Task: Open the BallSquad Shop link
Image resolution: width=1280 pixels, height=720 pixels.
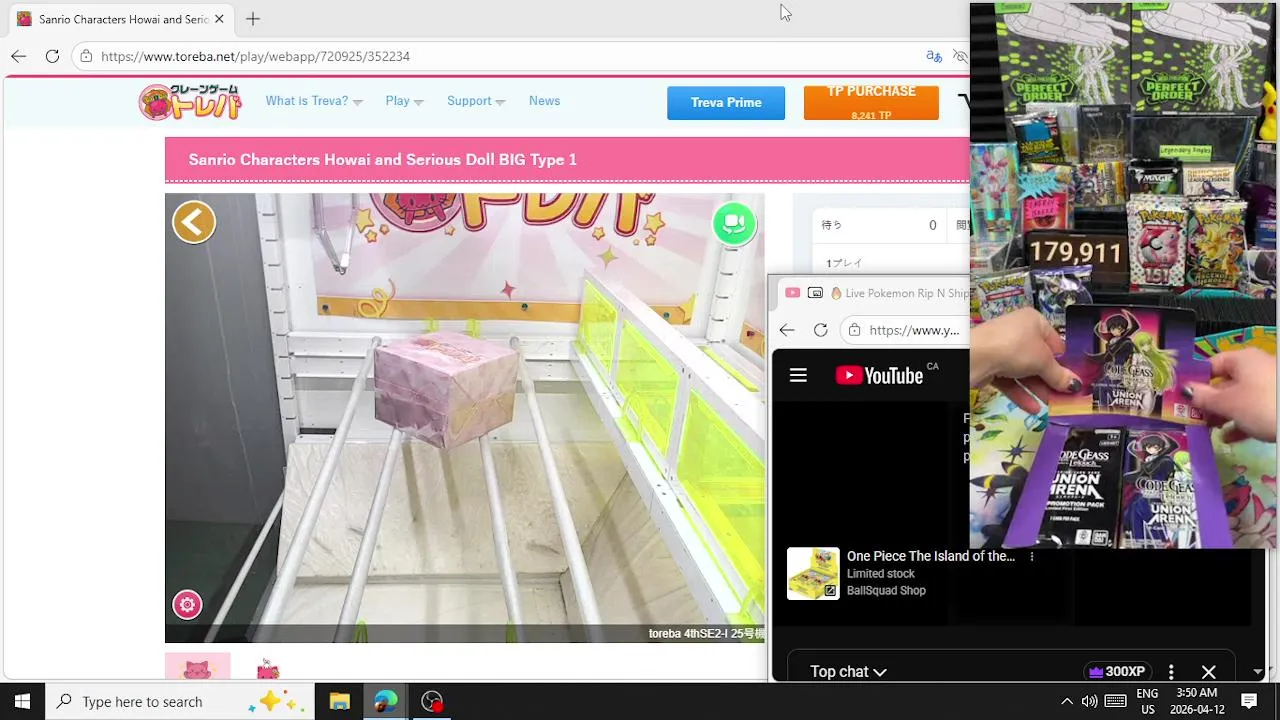Action: [886, 591]
